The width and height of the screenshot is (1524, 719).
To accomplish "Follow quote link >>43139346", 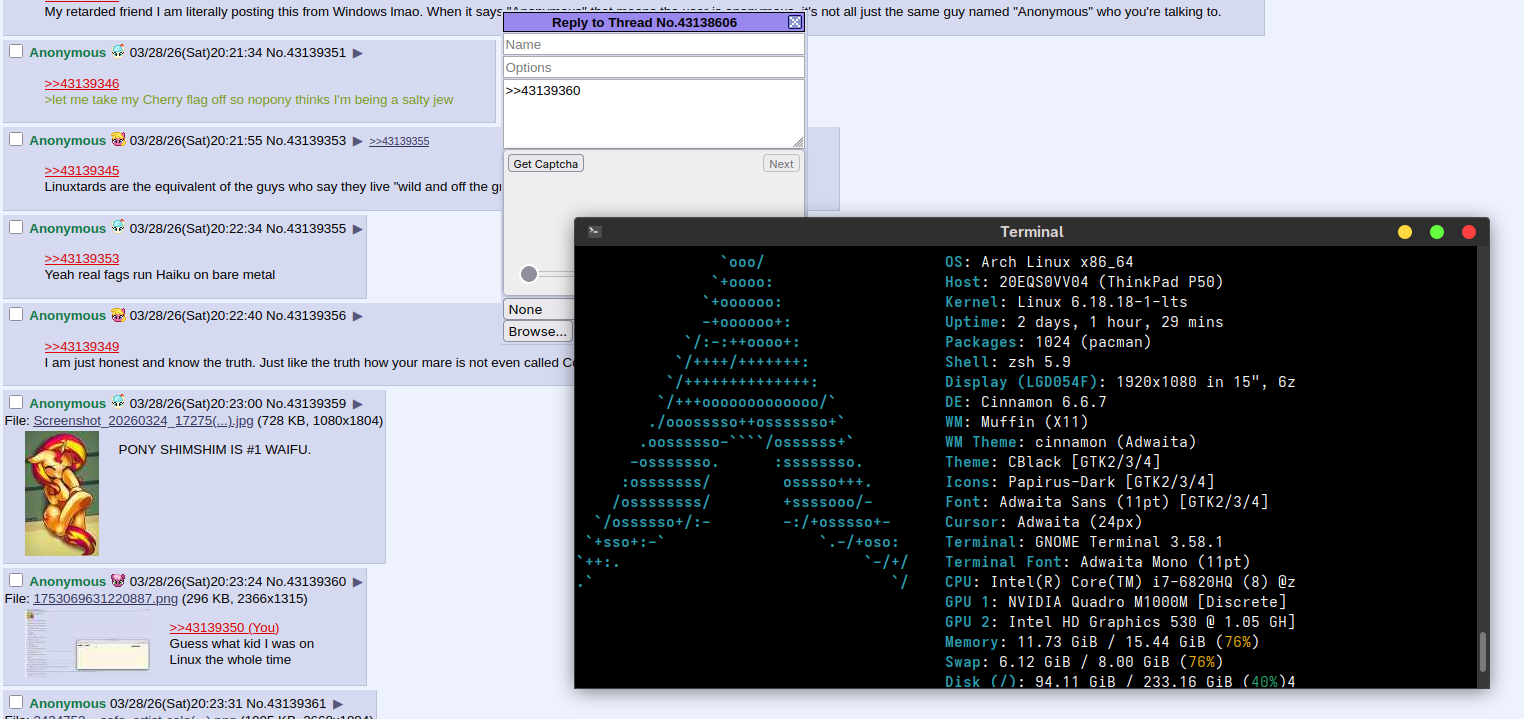I will [x=82, y=84].
